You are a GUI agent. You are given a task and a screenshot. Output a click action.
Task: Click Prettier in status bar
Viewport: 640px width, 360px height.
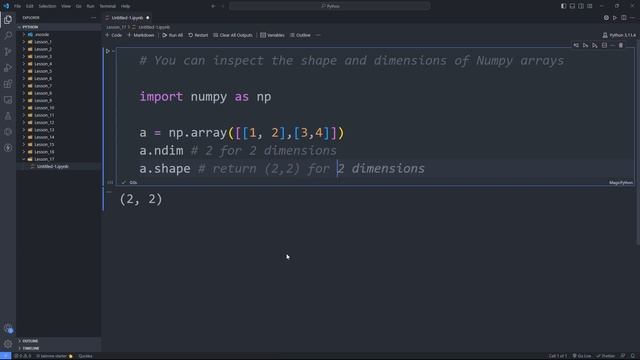click(x=606, y=356)
